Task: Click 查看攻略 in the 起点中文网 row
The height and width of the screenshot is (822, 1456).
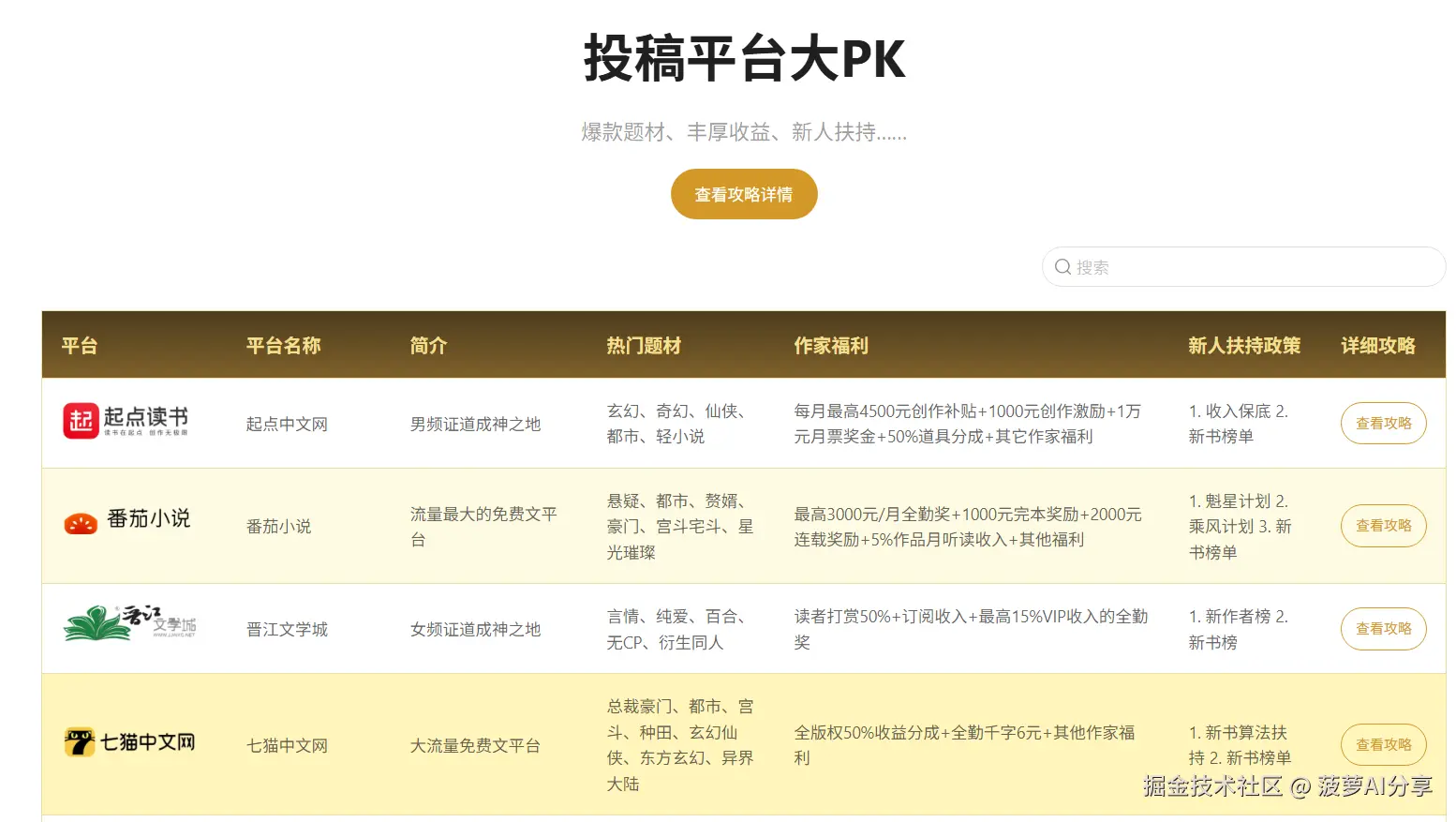Action: (x=1384, y=424)
